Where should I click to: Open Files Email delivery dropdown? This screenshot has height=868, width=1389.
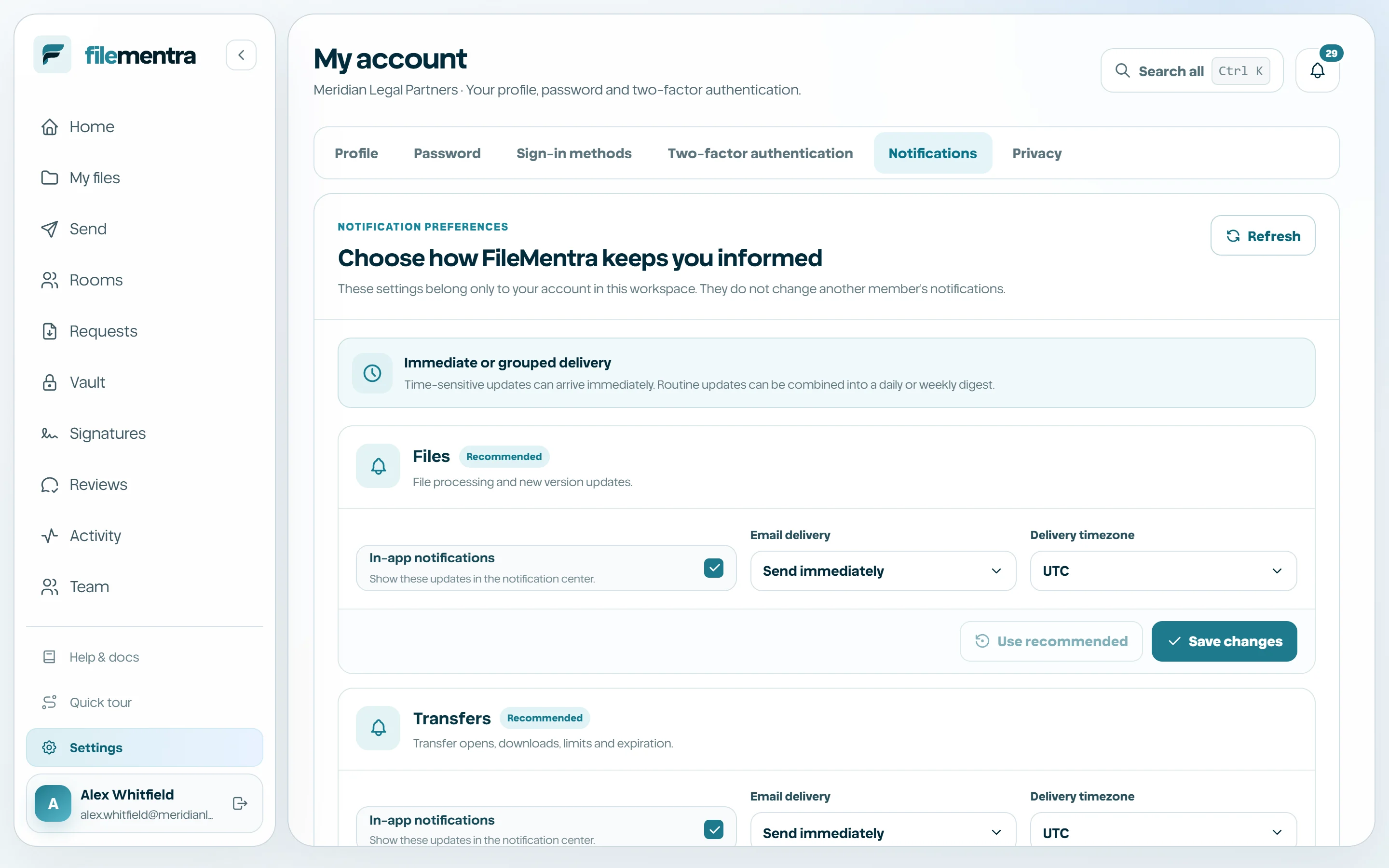(x=883, y=570)
